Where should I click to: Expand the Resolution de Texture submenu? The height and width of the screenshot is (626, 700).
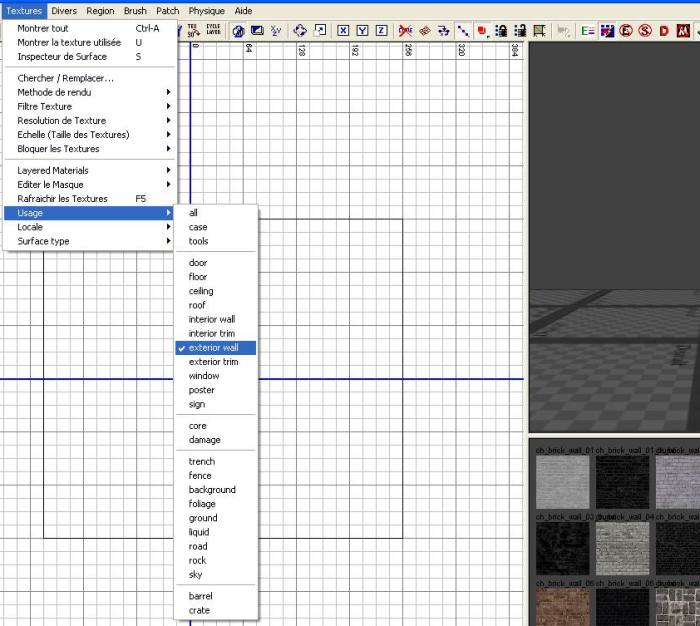(89, 121)
